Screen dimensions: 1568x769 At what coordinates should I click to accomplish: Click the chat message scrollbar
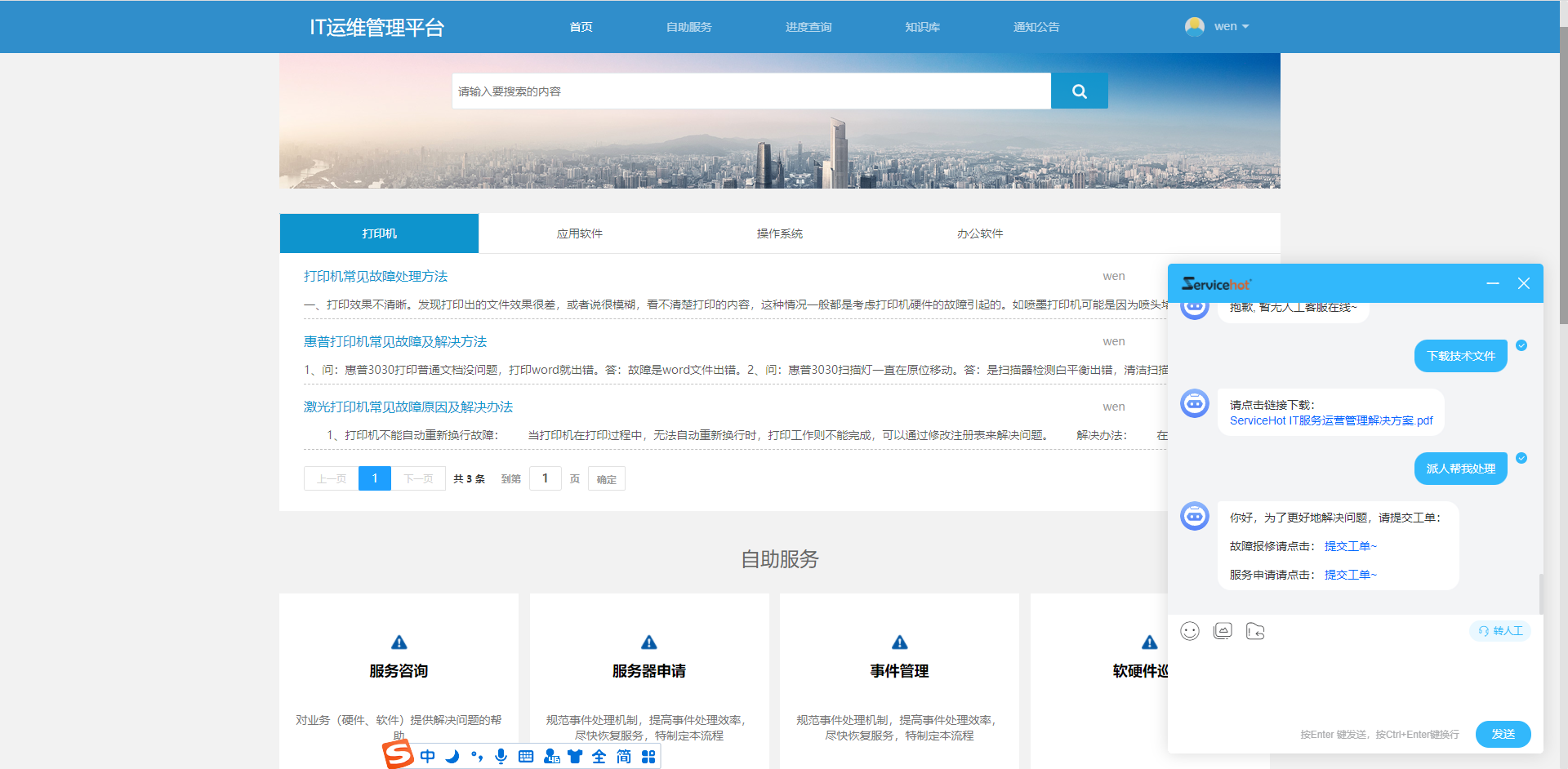pyautogui.click(x=1541, y=593)
